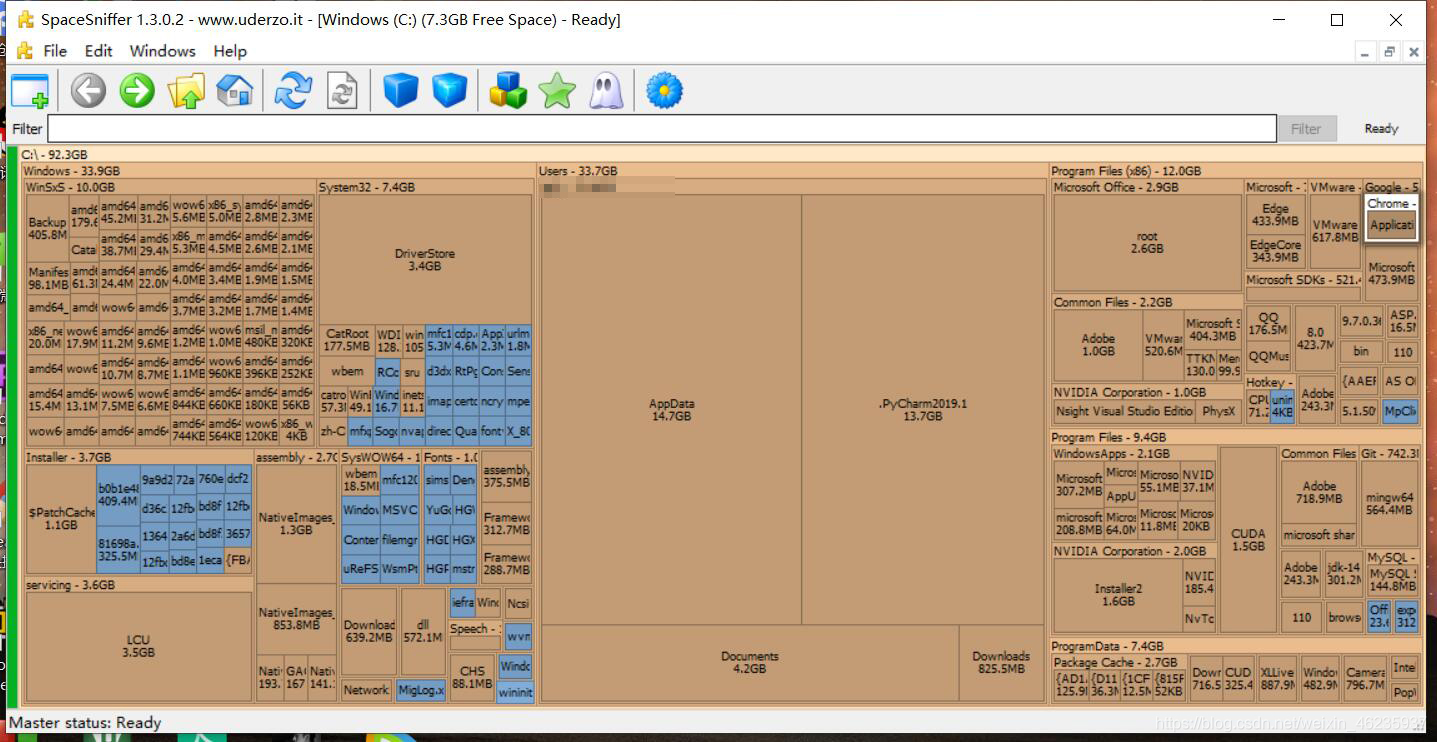Start new master scan blue arrows icon
Image resolution: width=1437 pixels, height=742 pixels.
pyautogui.click(x=293, y=91)
